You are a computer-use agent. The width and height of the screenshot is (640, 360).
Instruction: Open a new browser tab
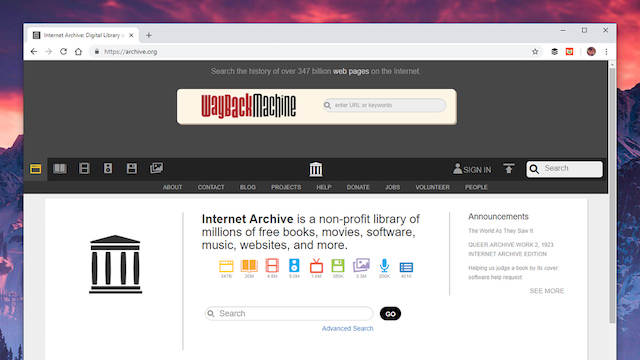tap(149, 36)
